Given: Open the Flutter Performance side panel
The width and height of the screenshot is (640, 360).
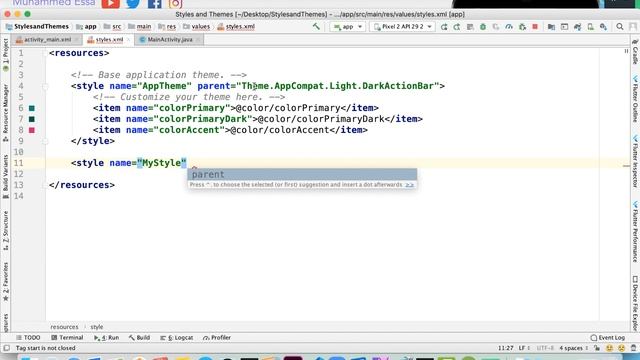Looking at the screenshot, I should pos(635,231).
